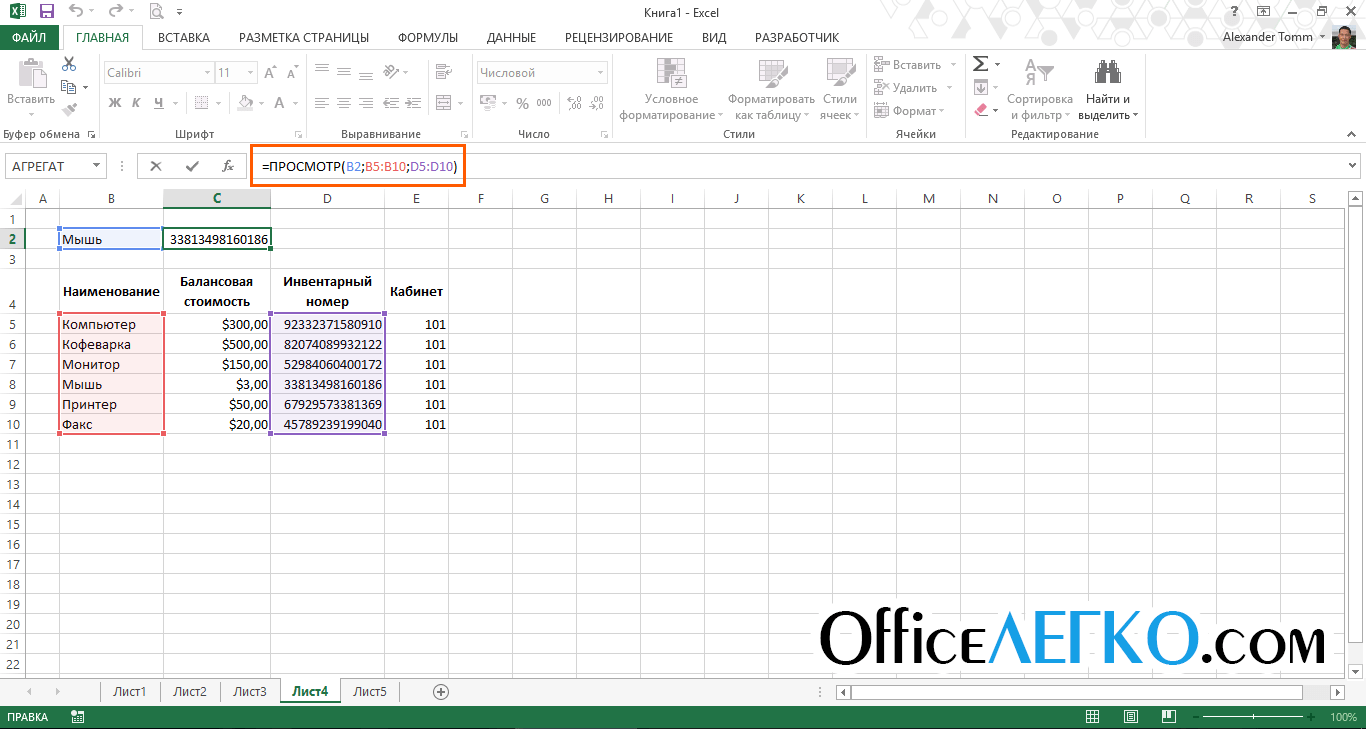Open Insert Function fx dialog

(x=228, y=166)
